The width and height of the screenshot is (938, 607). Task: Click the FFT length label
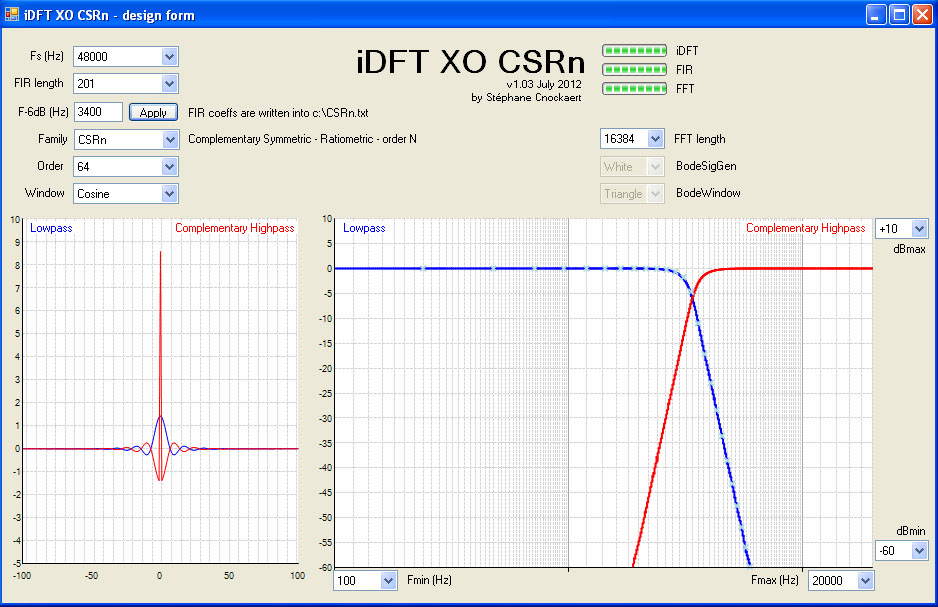point(700,139)
